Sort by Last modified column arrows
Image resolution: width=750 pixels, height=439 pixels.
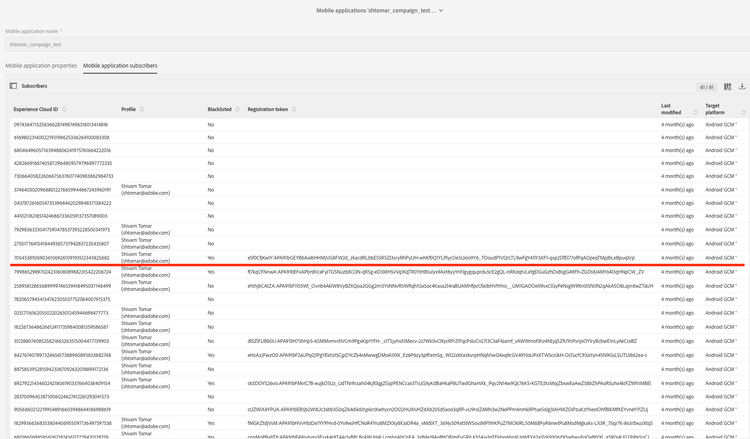pyautogui.click(x=695, y=112)
